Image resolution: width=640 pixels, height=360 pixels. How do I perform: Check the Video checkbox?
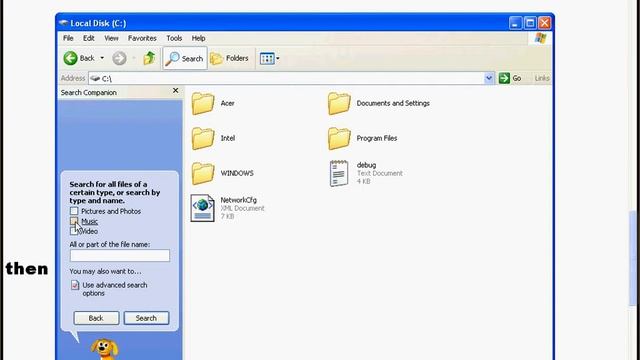[73, 231]
